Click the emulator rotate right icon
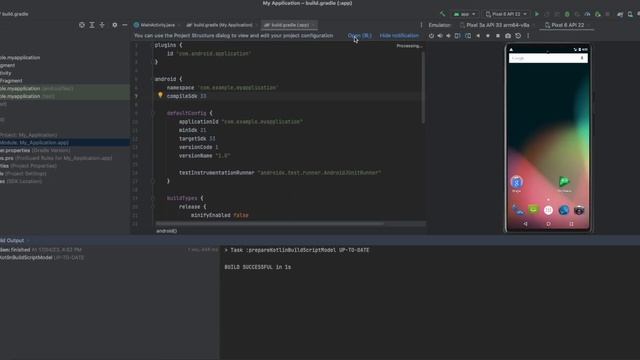The image size is (640, 360). [468, 36]
